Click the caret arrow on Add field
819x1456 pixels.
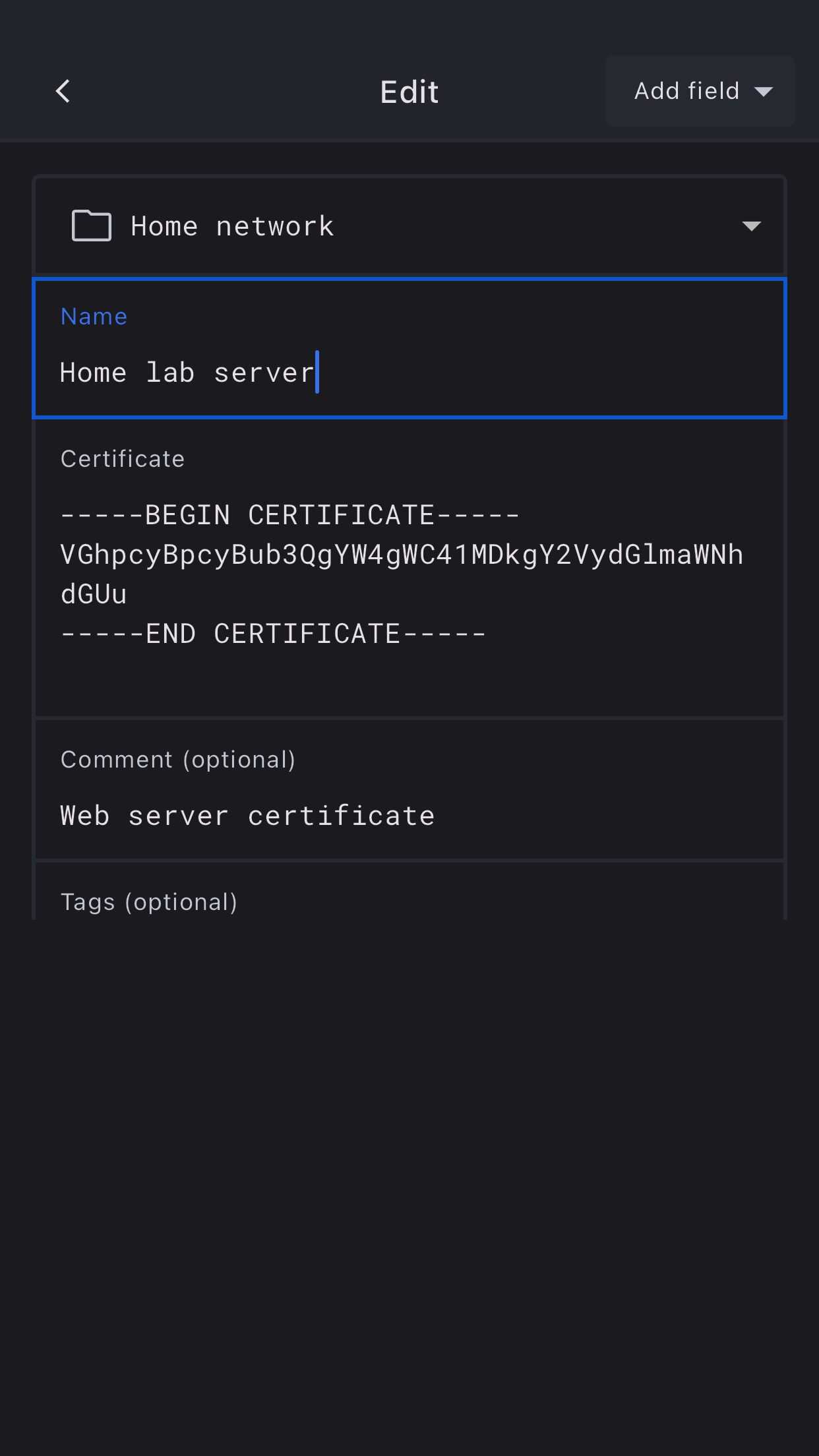point(764,92)
